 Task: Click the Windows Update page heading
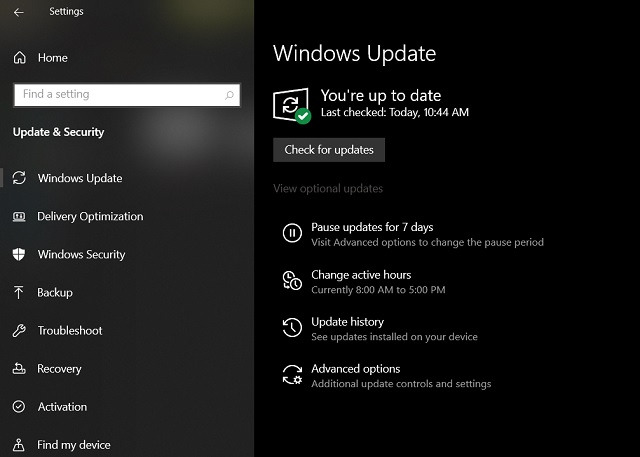(x=355, y=53)
